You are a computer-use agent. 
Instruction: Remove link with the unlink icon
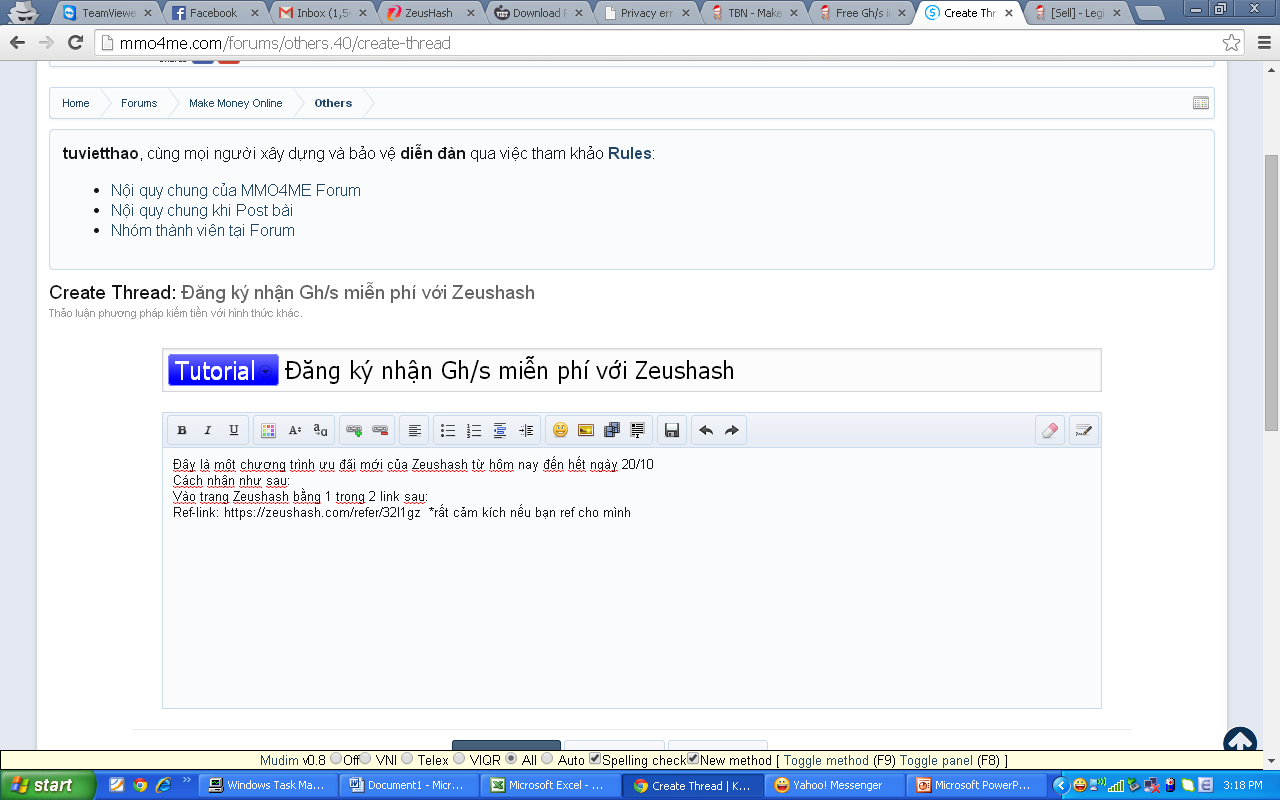coord(380,430)
